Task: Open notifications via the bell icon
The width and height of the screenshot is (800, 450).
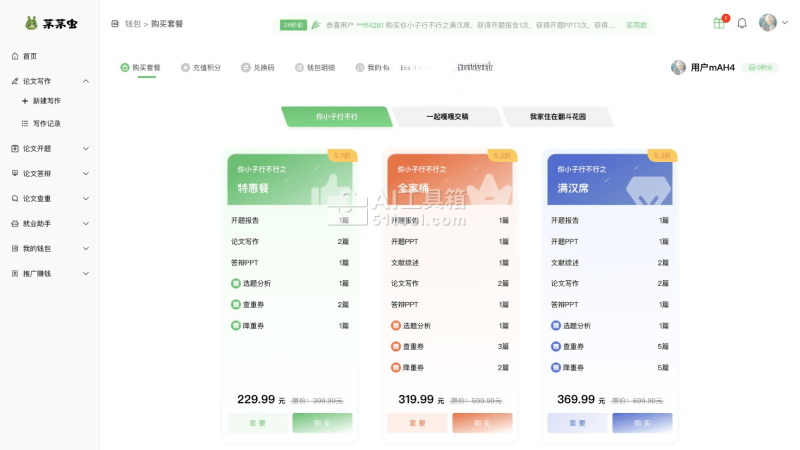Action: coord(742,23)
